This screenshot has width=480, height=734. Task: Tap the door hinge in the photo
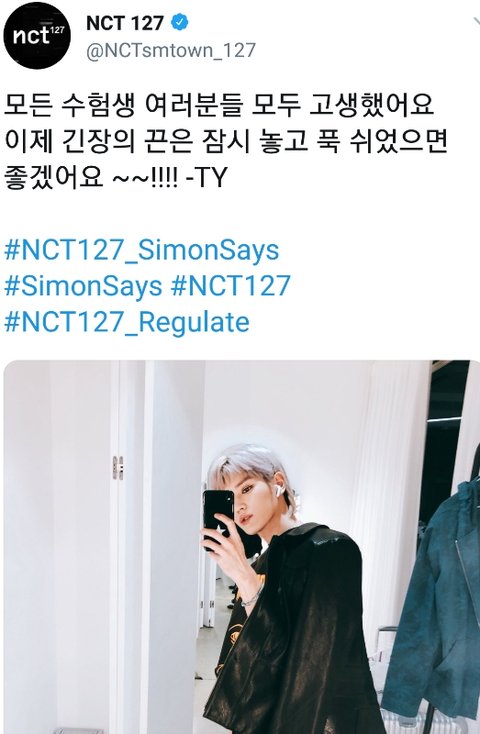[118, 468]
